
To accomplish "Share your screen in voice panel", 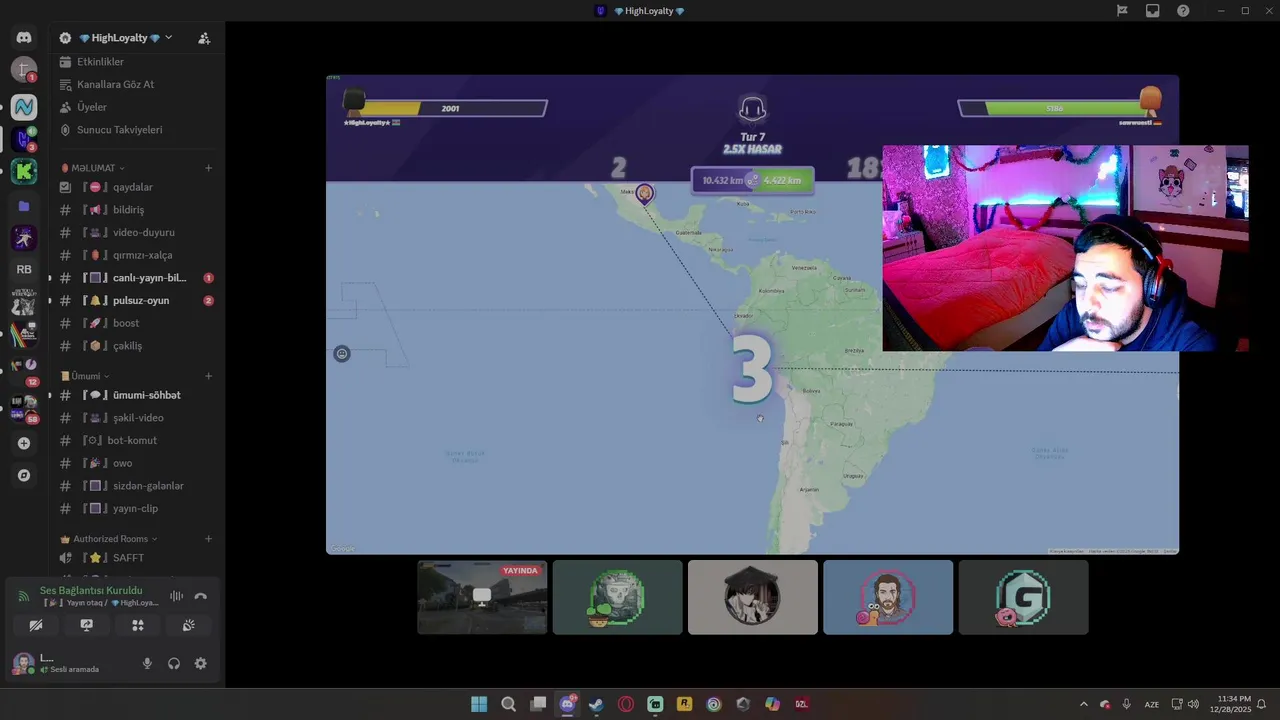I will pos(87,625).
